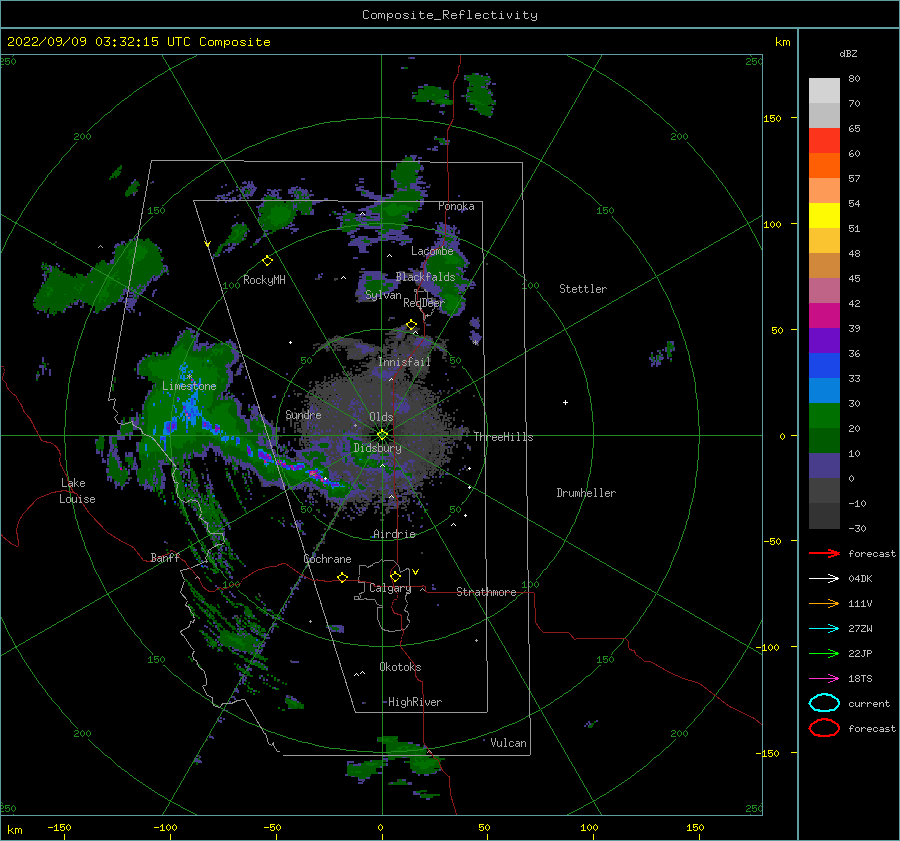Click the Airdrie label

pos(394,534)
